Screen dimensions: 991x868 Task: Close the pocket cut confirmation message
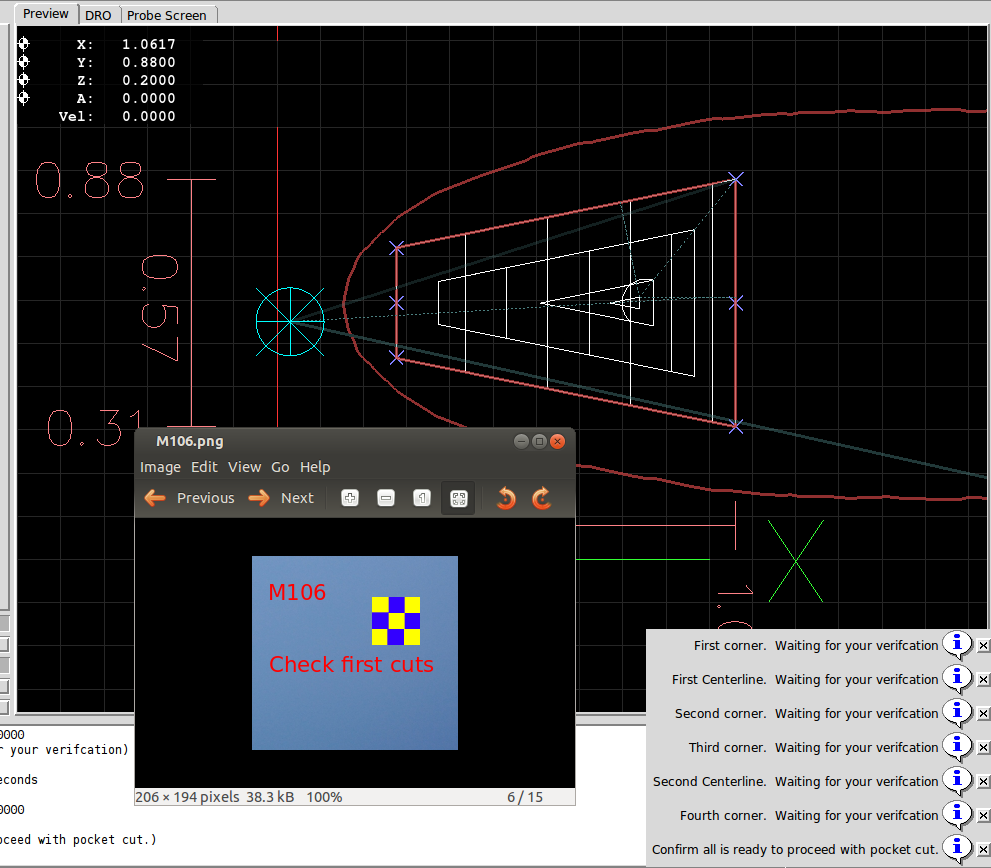[x=983, y=850]
